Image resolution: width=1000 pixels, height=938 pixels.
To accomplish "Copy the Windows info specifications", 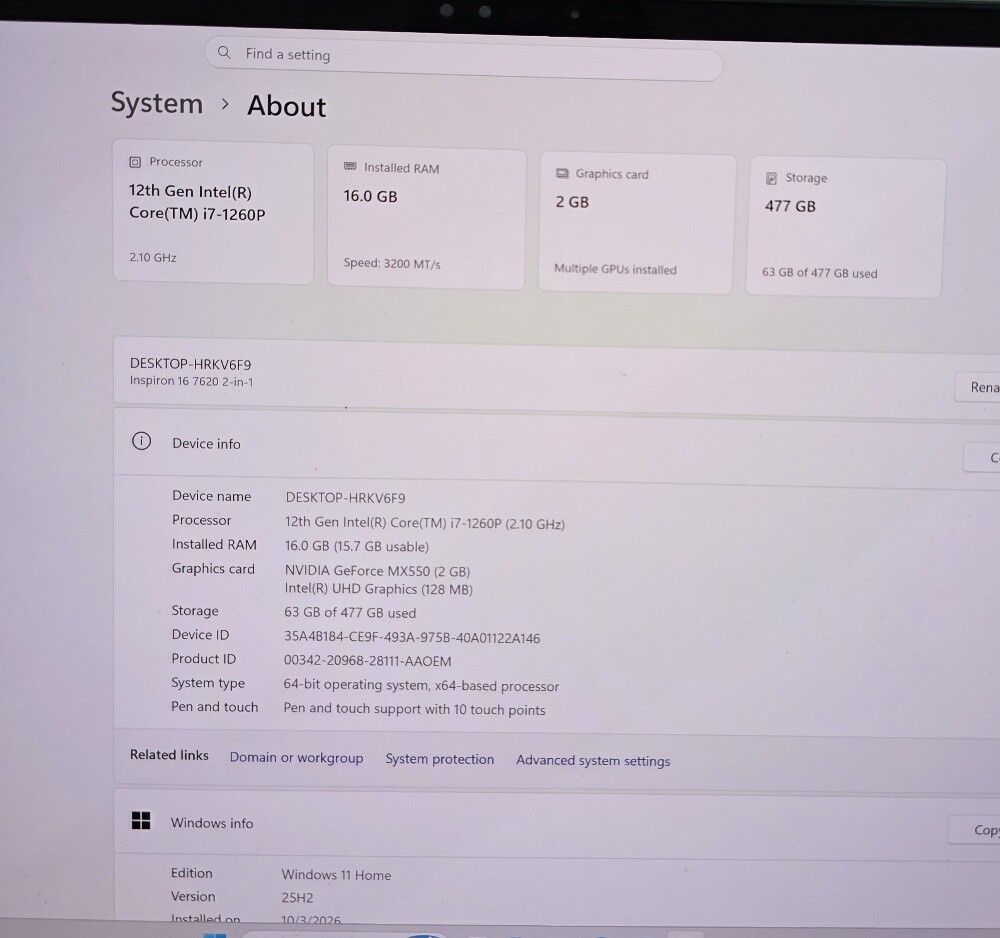I will tap(974, 830).
